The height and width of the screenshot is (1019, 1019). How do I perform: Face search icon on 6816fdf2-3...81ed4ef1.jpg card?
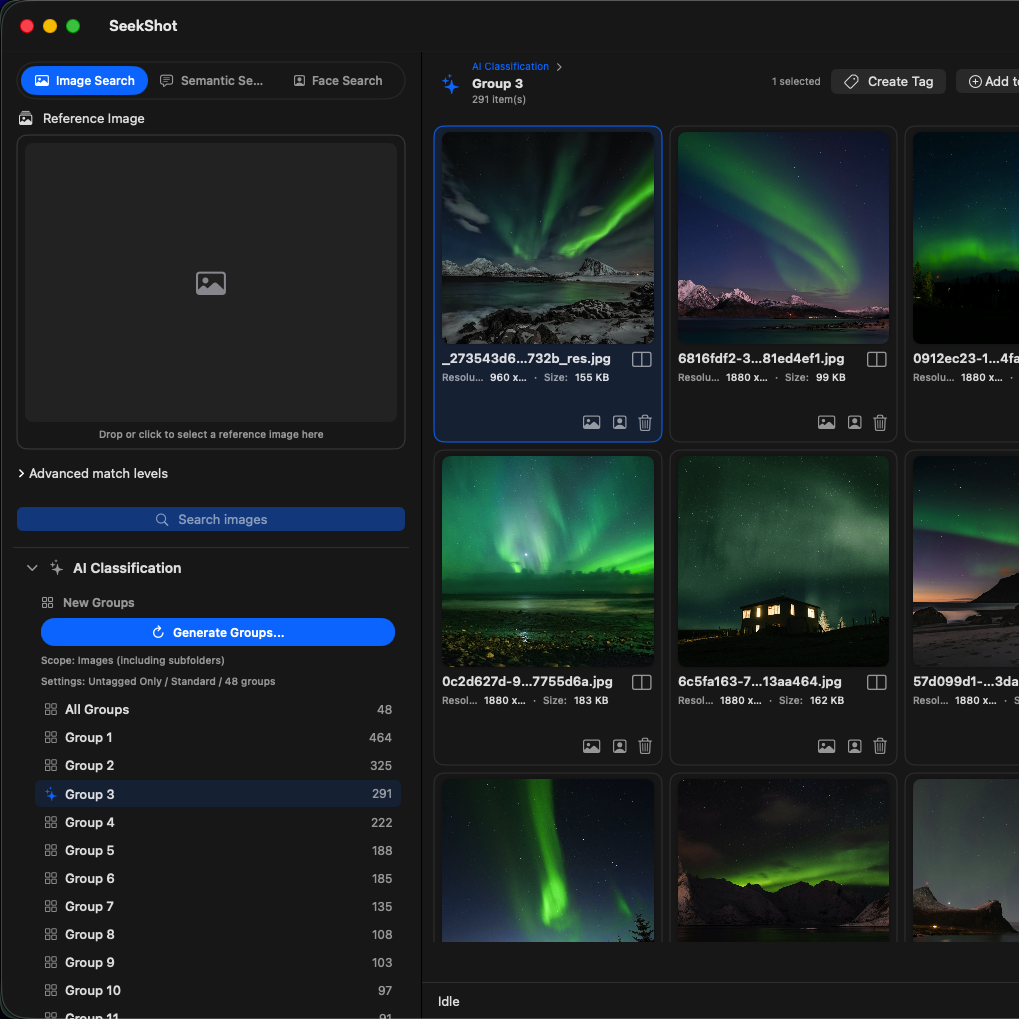click(x=855, y=422)
